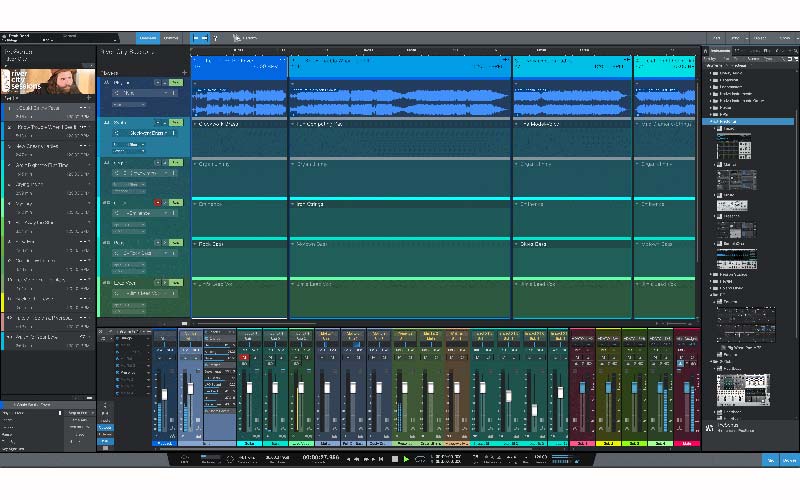The image size is (800, 500).
Task: Adjust the Main channel fader
Action: [686, 388]
